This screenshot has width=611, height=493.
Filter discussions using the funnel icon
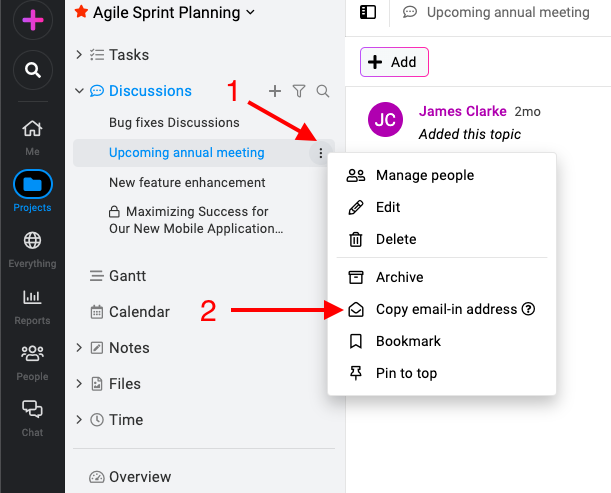pyautogui.click(x=299, y=91)
